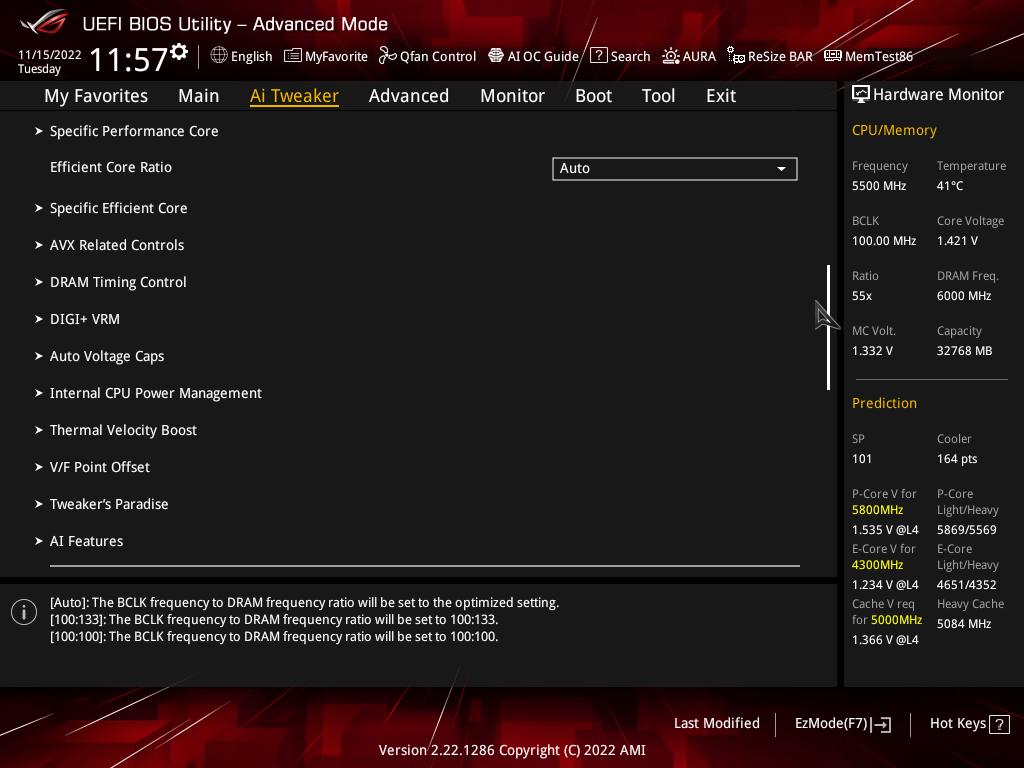Image resolution: width=1024 pixels, height=768 pixels.
Task: Open MyFavorite list icon
Action: [293, 56]
